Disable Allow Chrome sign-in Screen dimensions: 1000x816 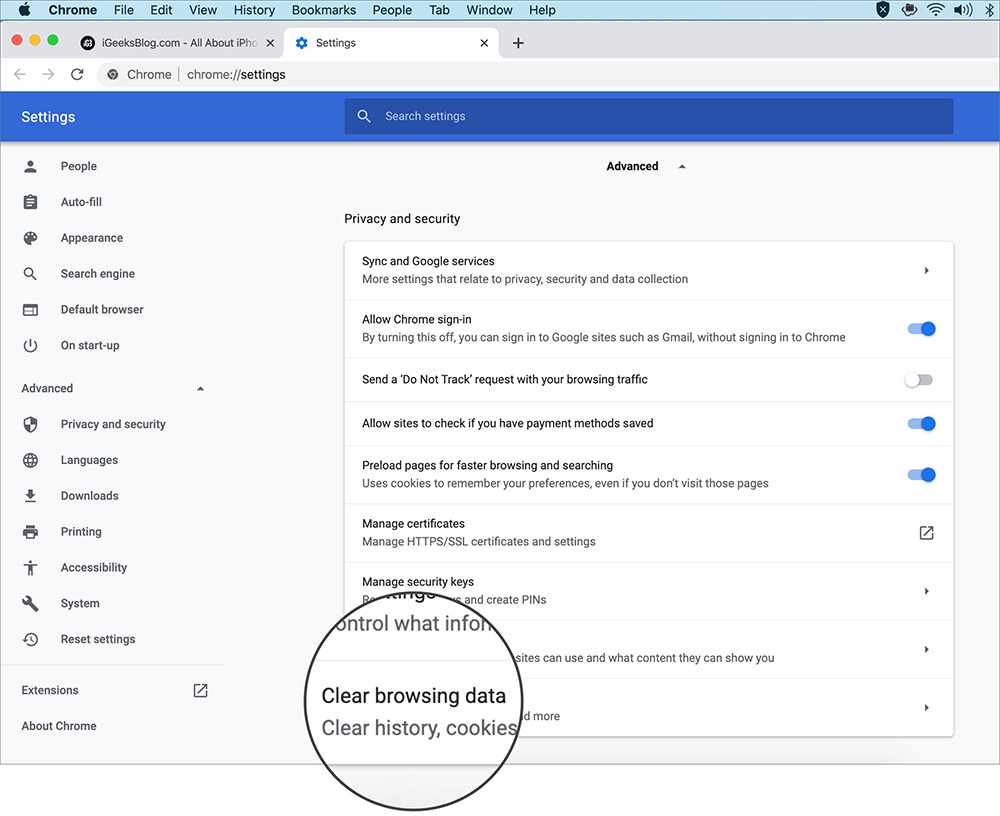click(921, 328)
